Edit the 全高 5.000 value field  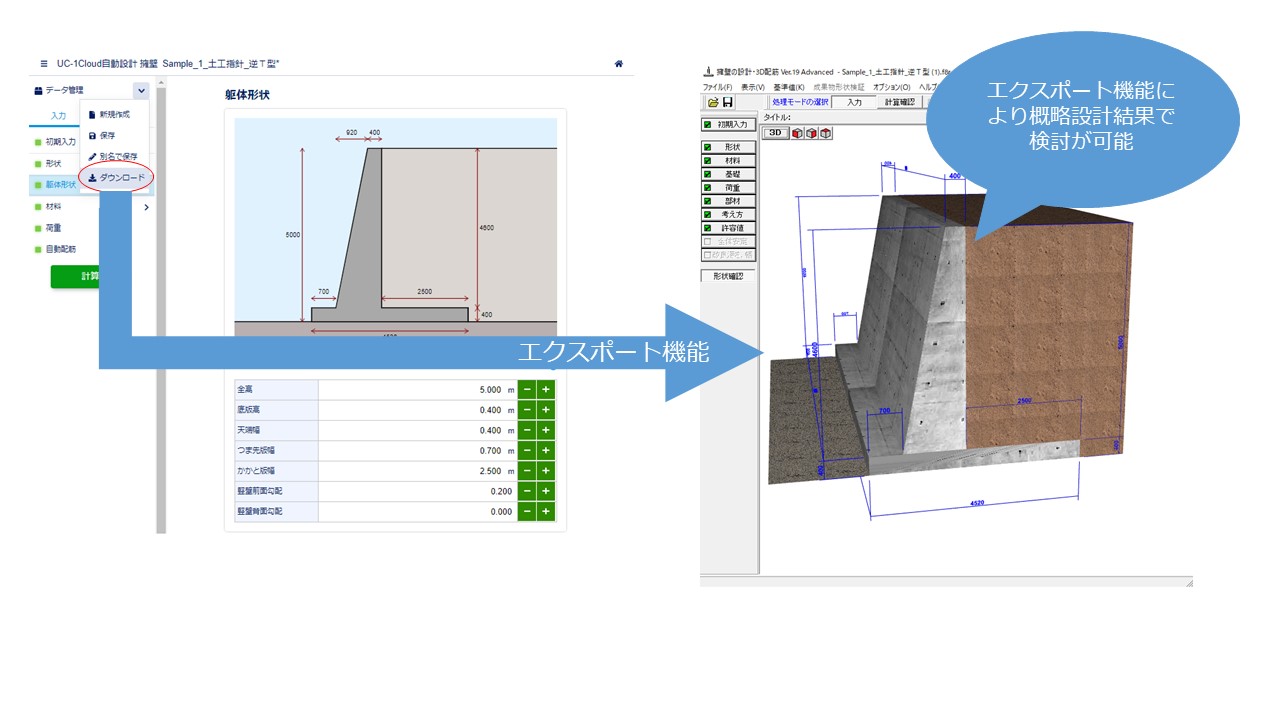[417, 390]
